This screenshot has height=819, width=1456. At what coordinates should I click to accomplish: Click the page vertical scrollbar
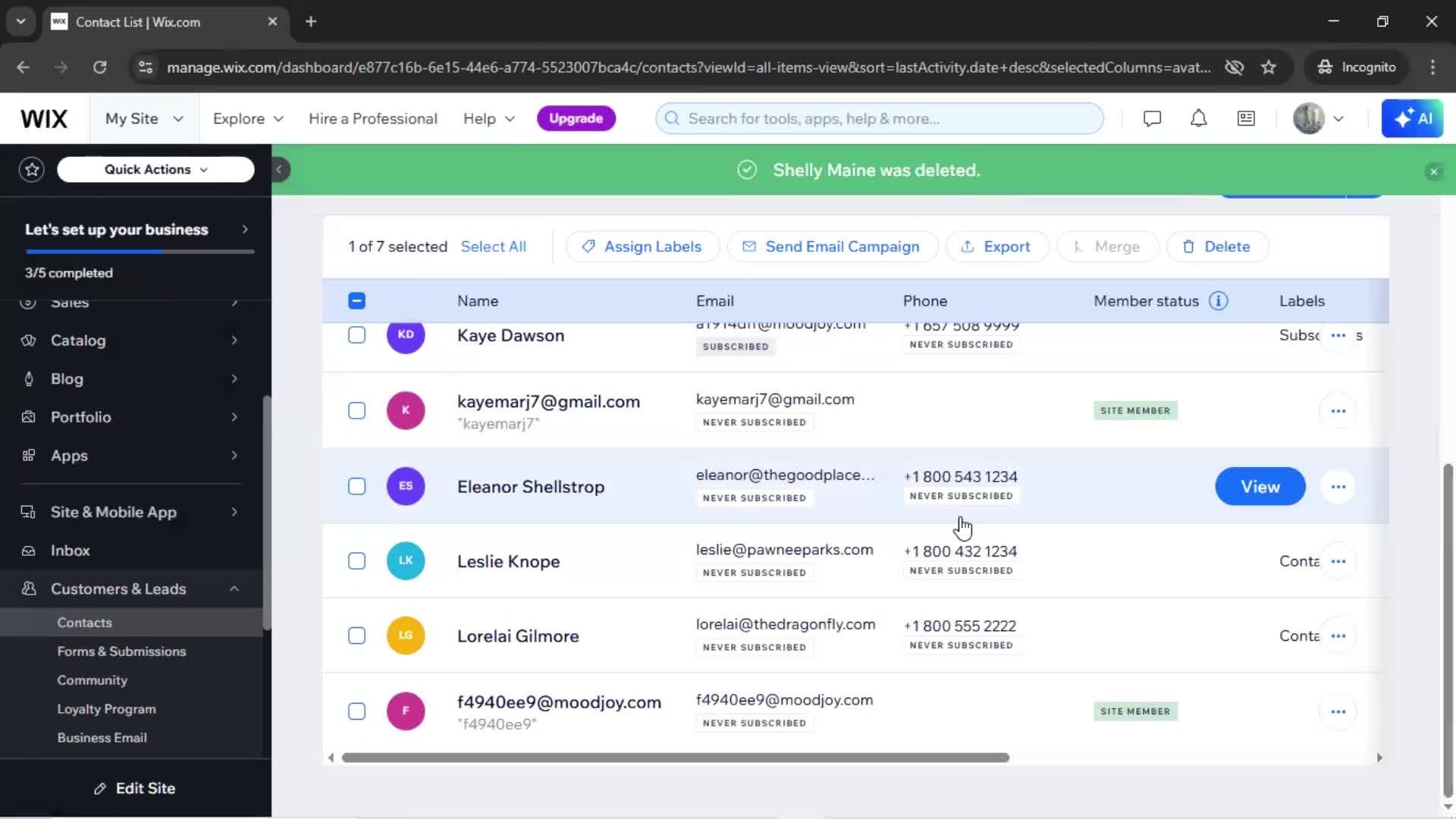coord(1447,629)
